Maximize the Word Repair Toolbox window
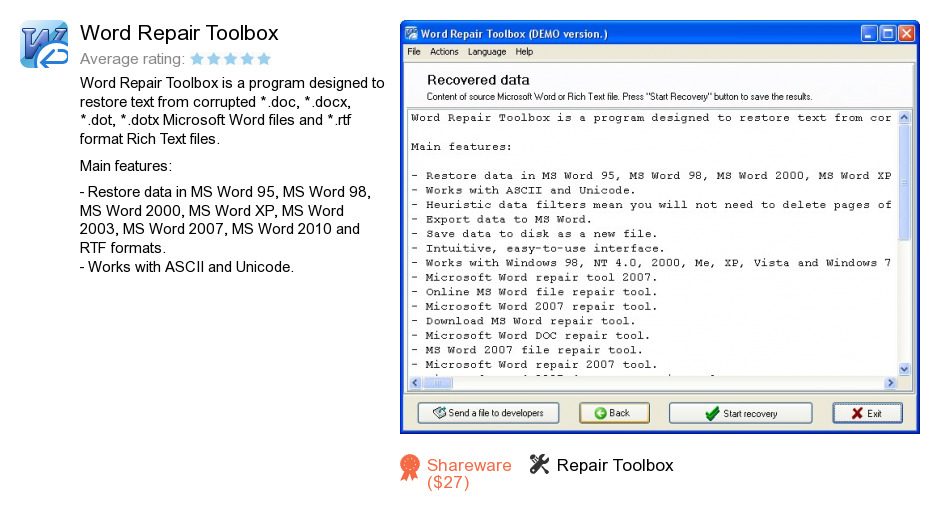Viewport: 940px width, 518px height. tap(888, 34)
